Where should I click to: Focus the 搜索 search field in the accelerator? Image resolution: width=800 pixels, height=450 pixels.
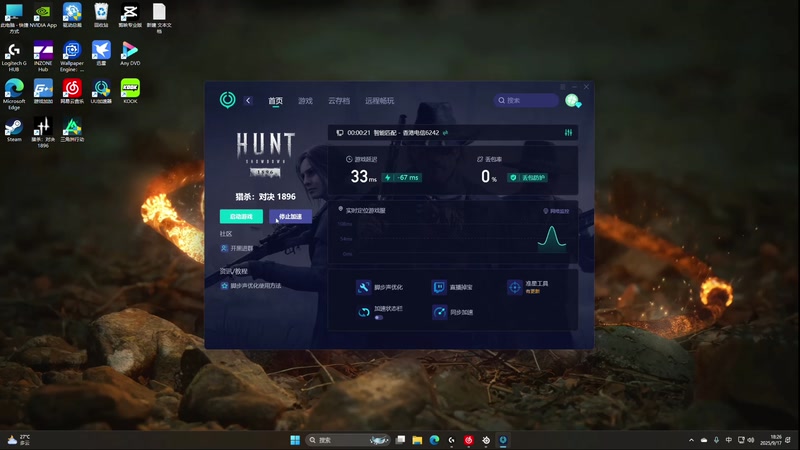(526, 101)
